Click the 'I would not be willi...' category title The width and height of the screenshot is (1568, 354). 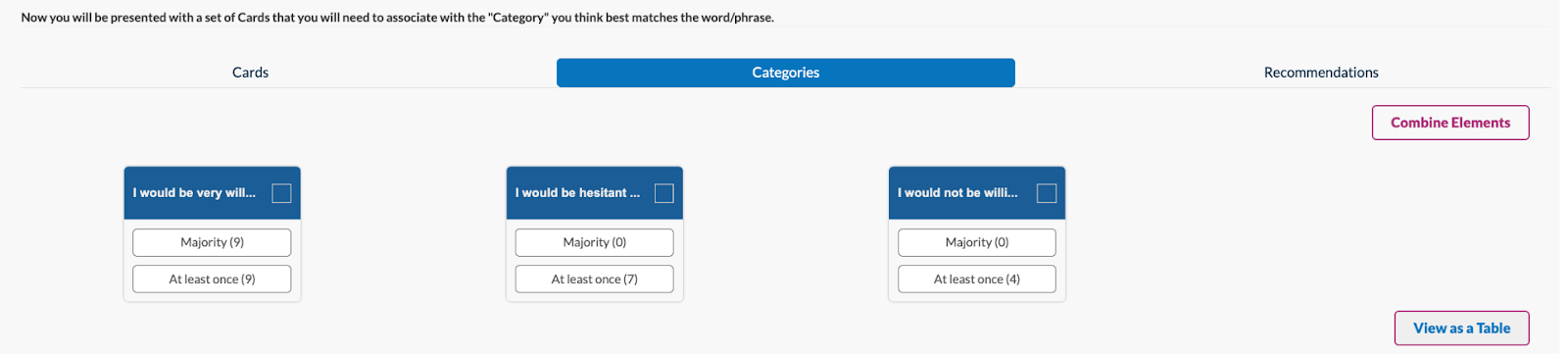click(957, 193)
